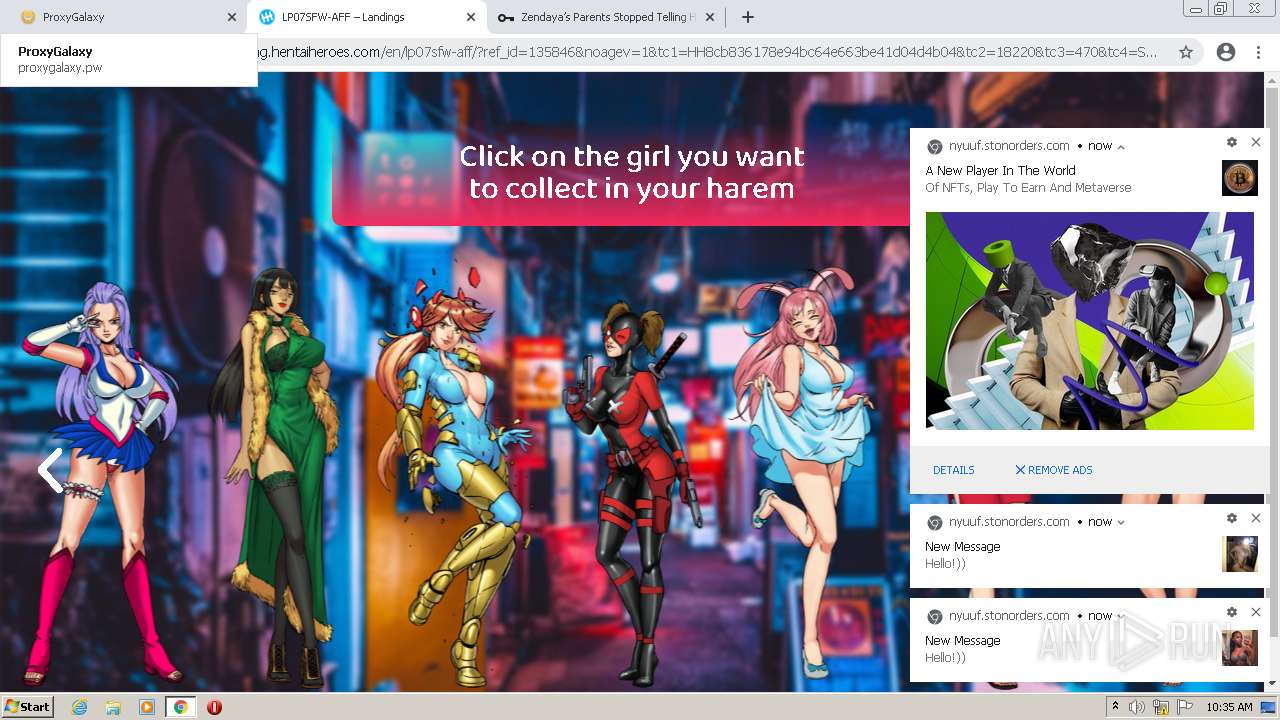
Task: Close the Zendaya's Parents tab
Action: [710, 17]
